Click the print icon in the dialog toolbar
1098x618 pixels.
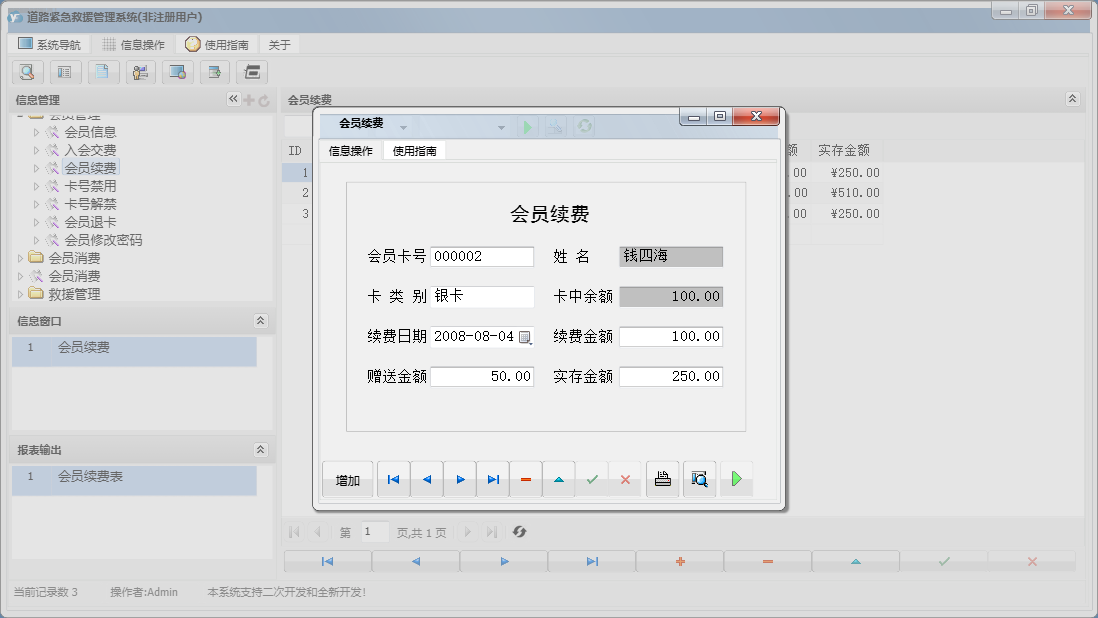[x=662, y=479]
